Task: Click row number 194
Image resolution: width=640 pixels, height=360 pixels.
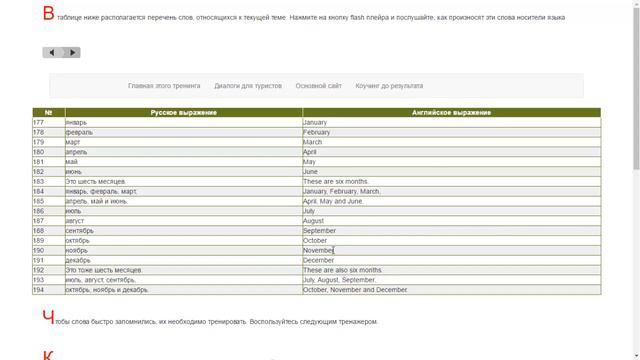Action: (38, 290)
